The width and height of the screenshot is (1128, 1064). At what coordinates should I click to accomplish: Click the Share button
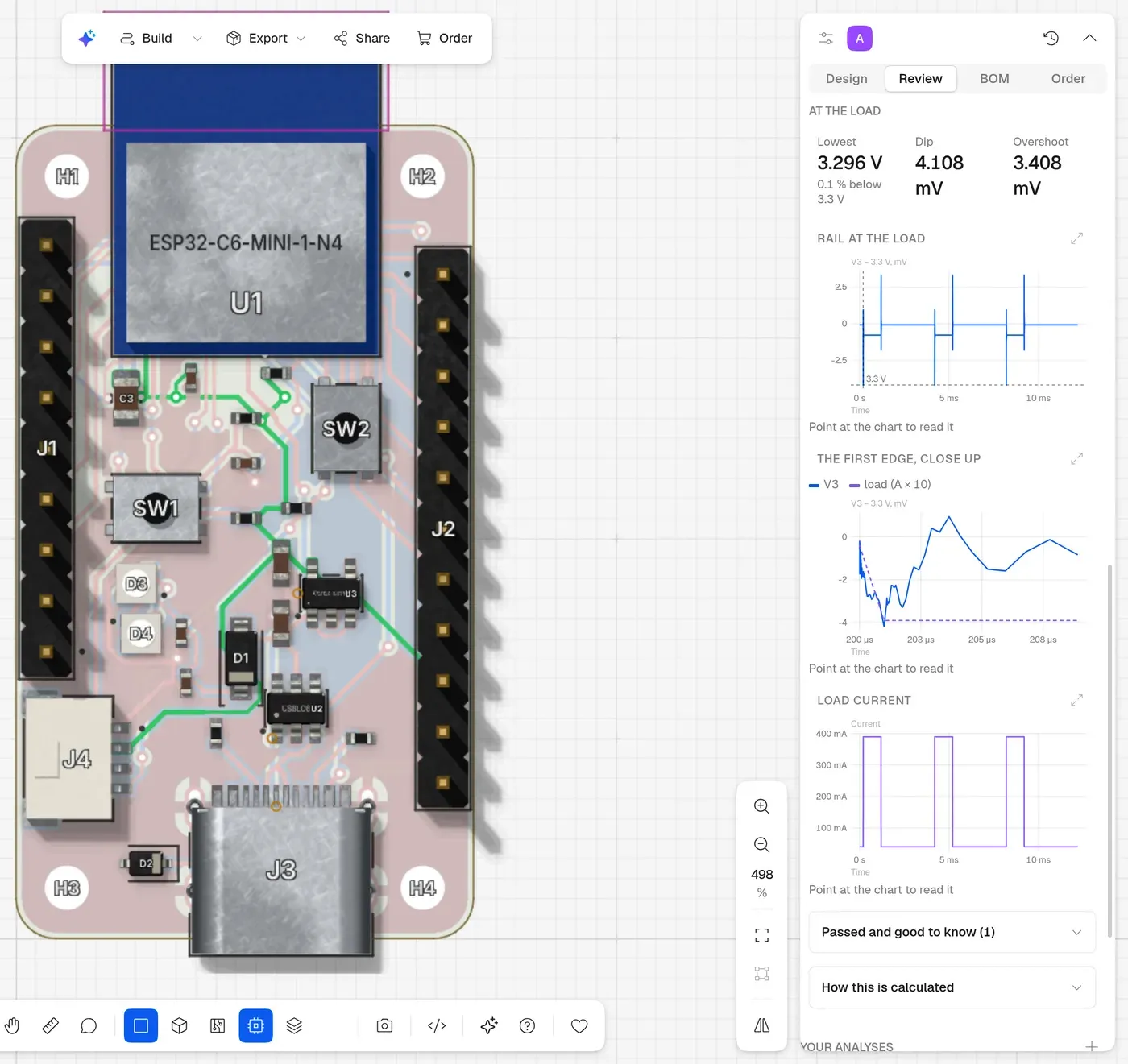(363, 38)
